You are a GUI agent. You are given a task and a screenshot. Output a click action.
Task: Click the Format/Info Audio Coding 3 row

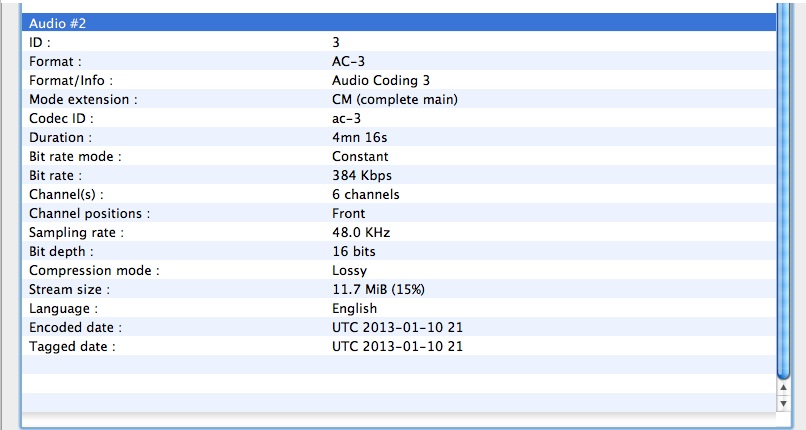pyautogui.click(x=398, y=81)
